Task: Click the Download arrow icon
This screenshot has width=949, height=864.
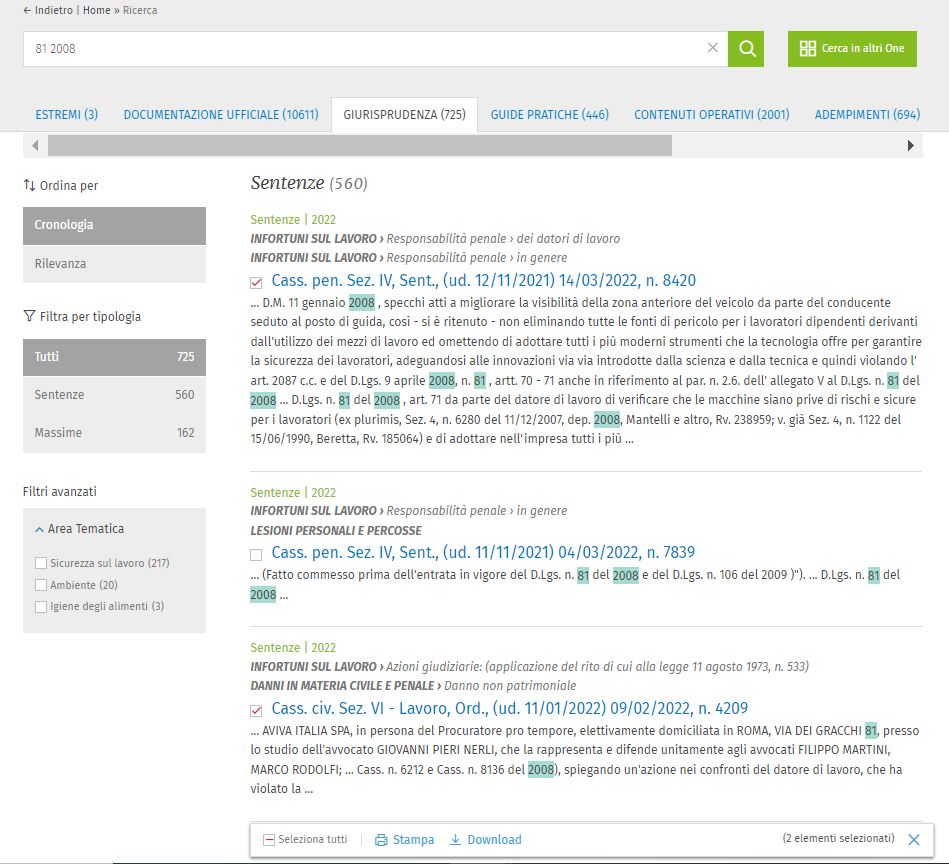Action: [x=456, y=840]
